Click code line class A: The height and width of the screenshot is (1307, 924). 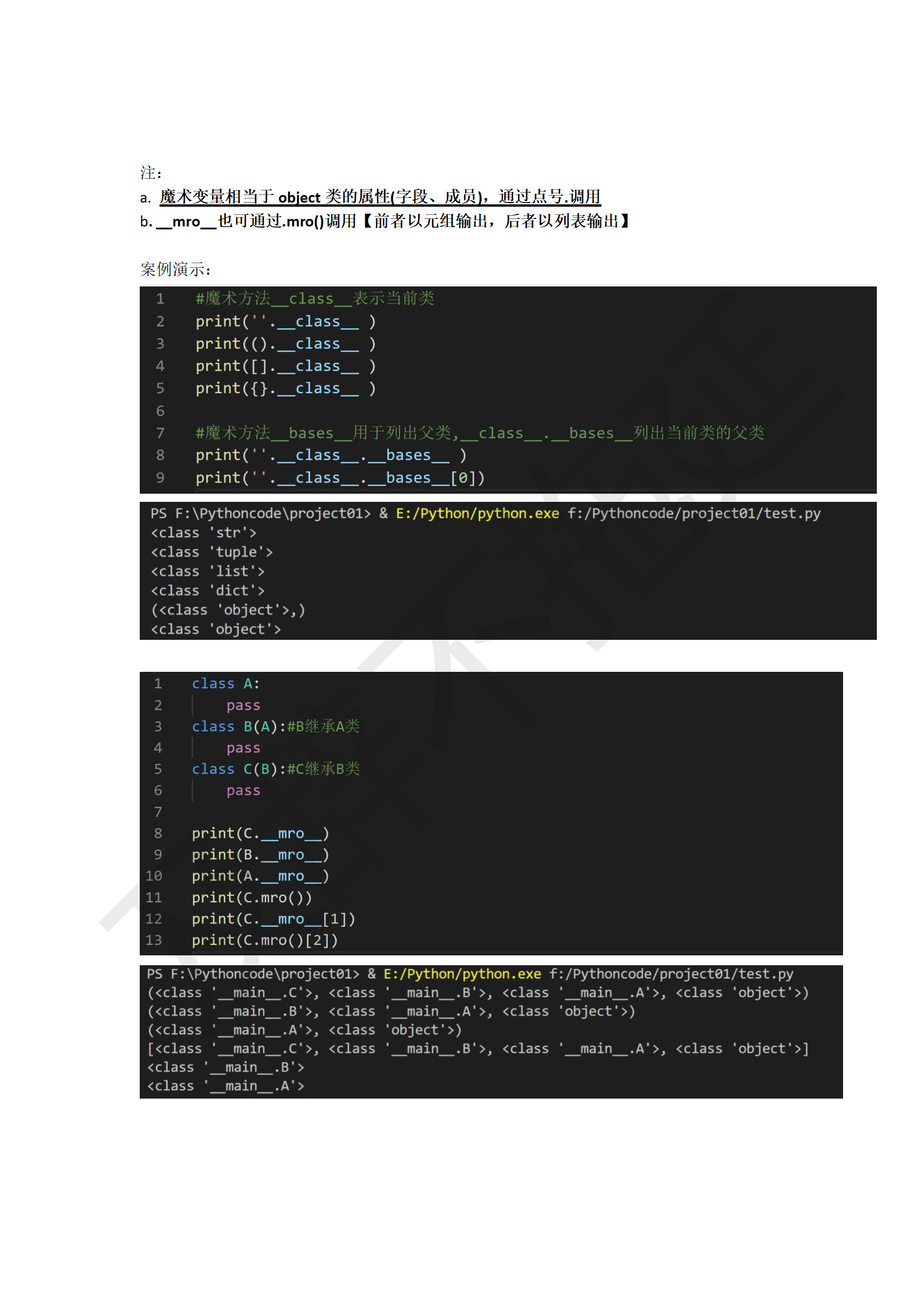click(226, 683)
